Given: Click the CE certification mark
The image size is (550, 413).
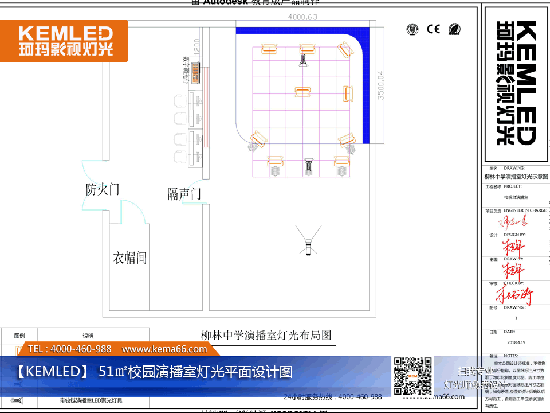Looking at the screenshot, I should [433, 29].
